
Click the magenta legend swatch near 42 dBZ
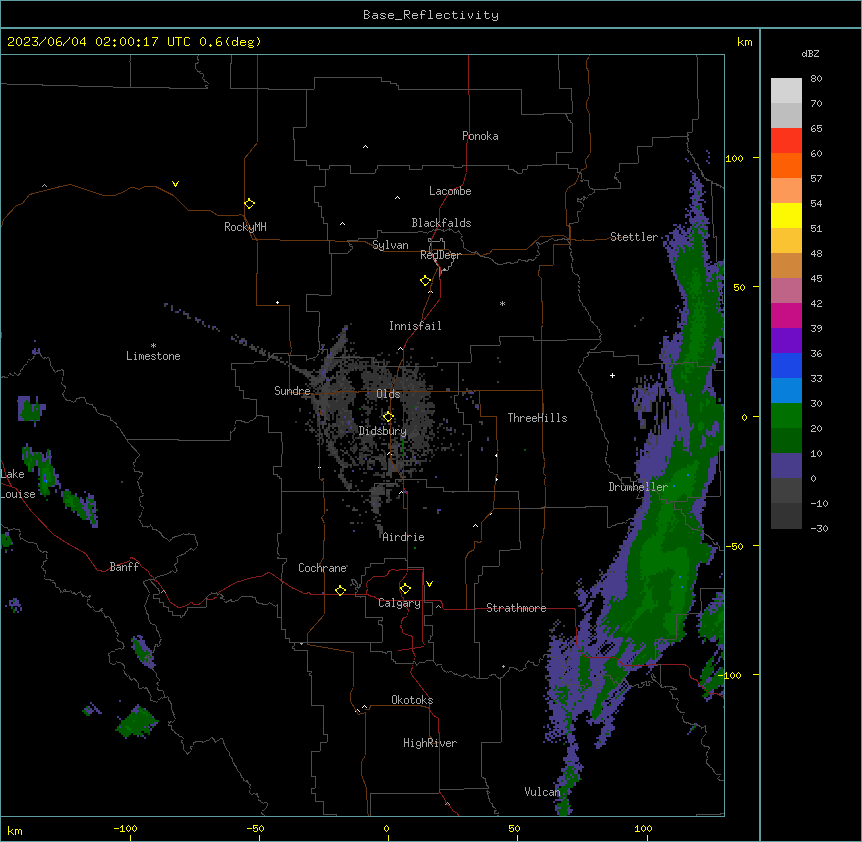pyautogui.click(x=786, y=315)
